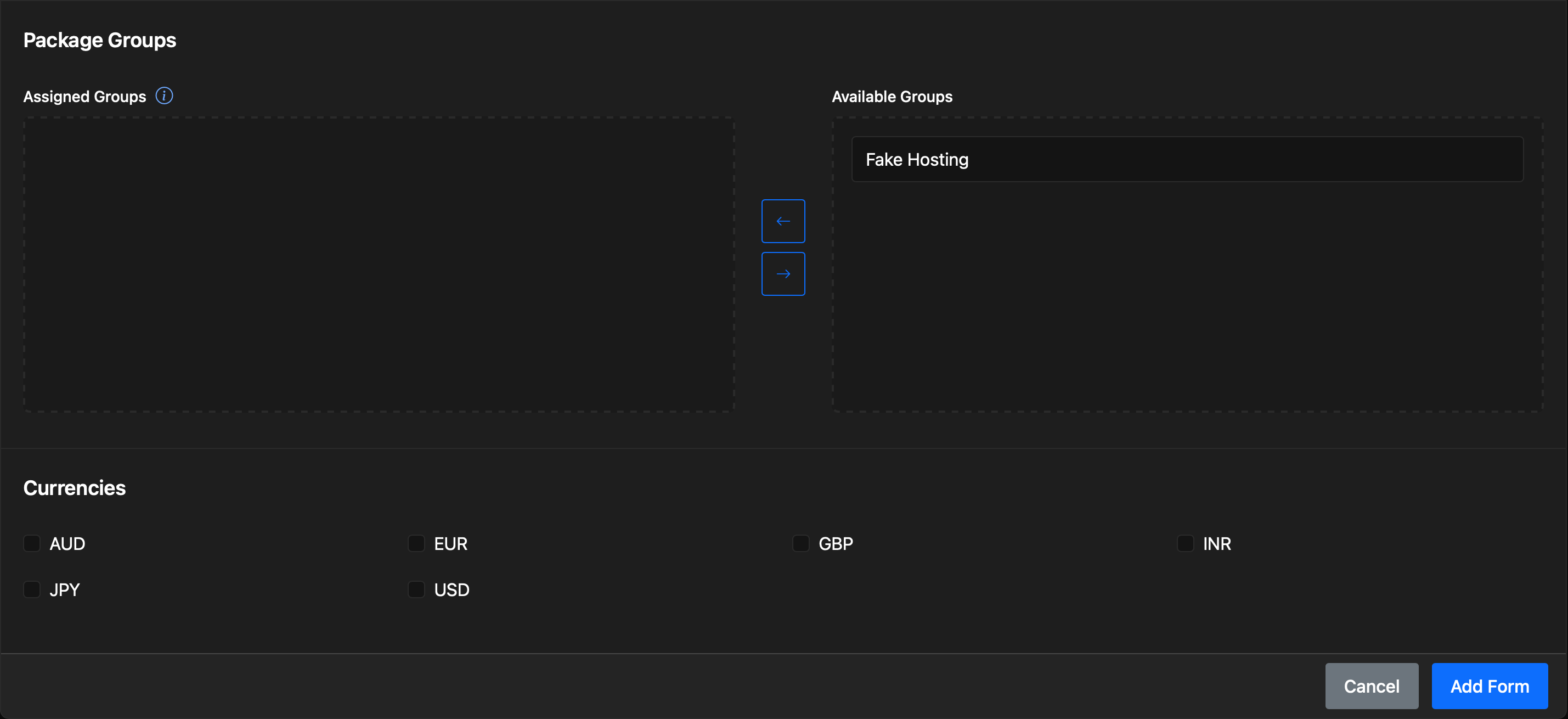The width and height of the screenshot is (1568, 719).
Task: Click the Assigned Groups info icon
Action: click(x=163, y=96)
